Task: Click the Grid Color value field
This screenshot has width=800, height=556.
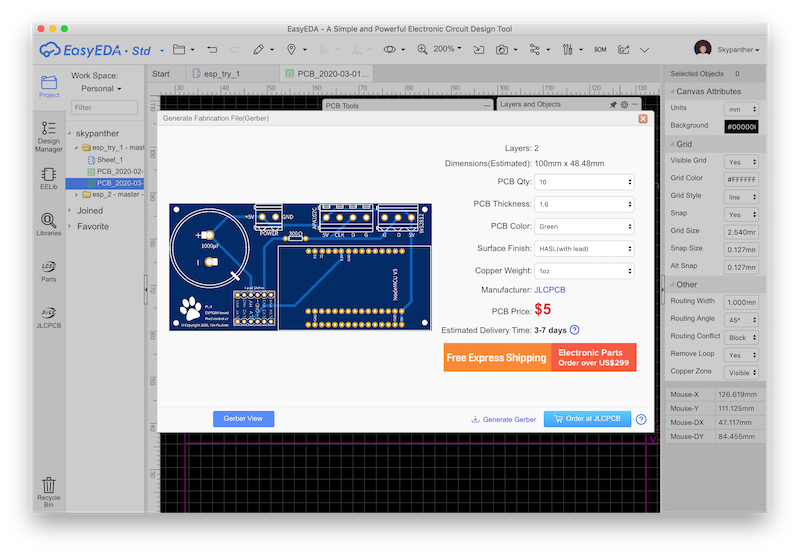Action: [x=741, y=180]
